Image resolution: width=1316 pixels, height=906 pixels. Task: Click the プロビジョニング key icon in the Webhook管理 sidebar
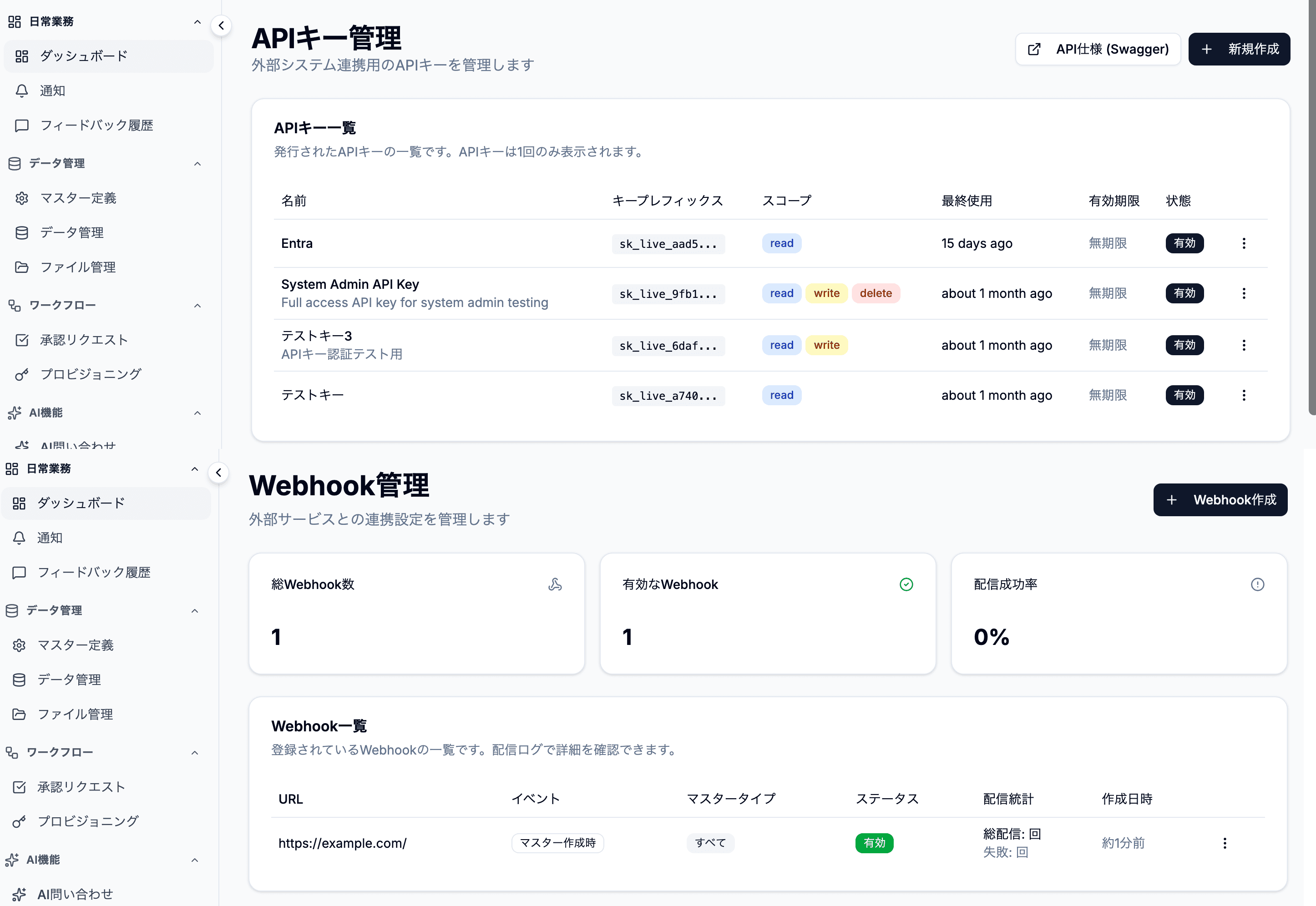pos(19,821)
